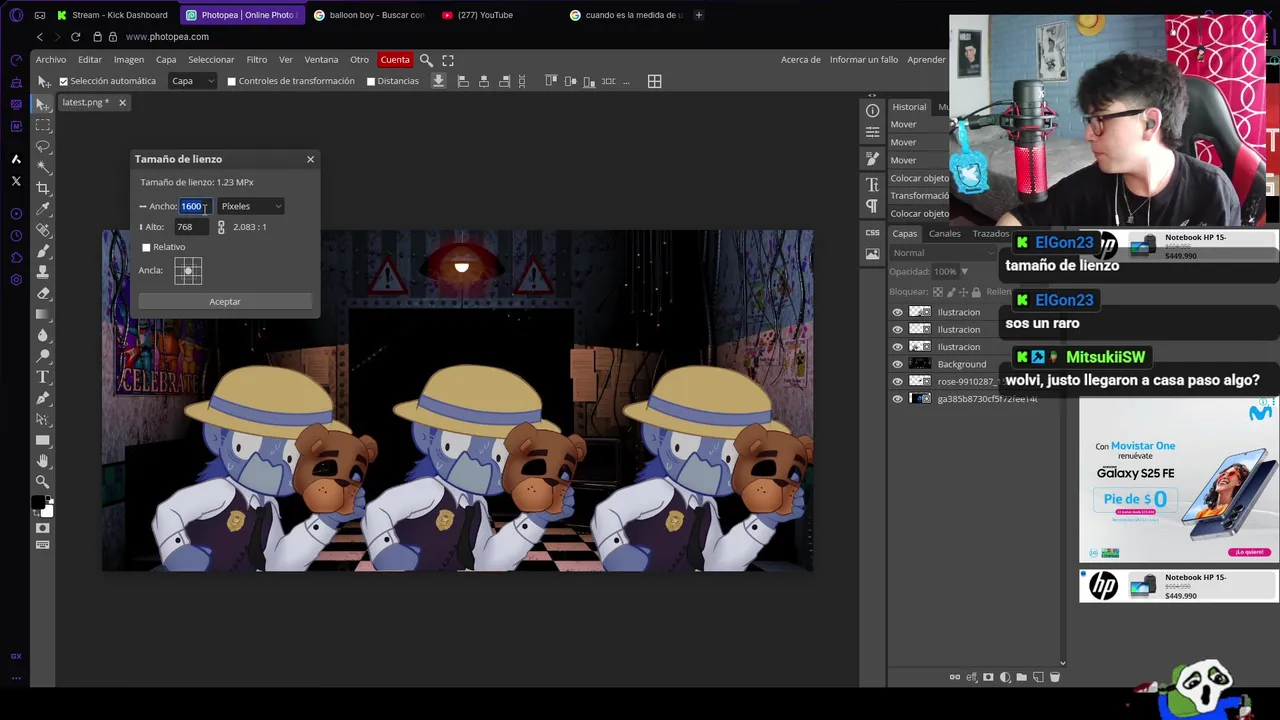Hide the first Ilustracion layer
Screen dimensions: 1280x720
(x=897, y=312)
